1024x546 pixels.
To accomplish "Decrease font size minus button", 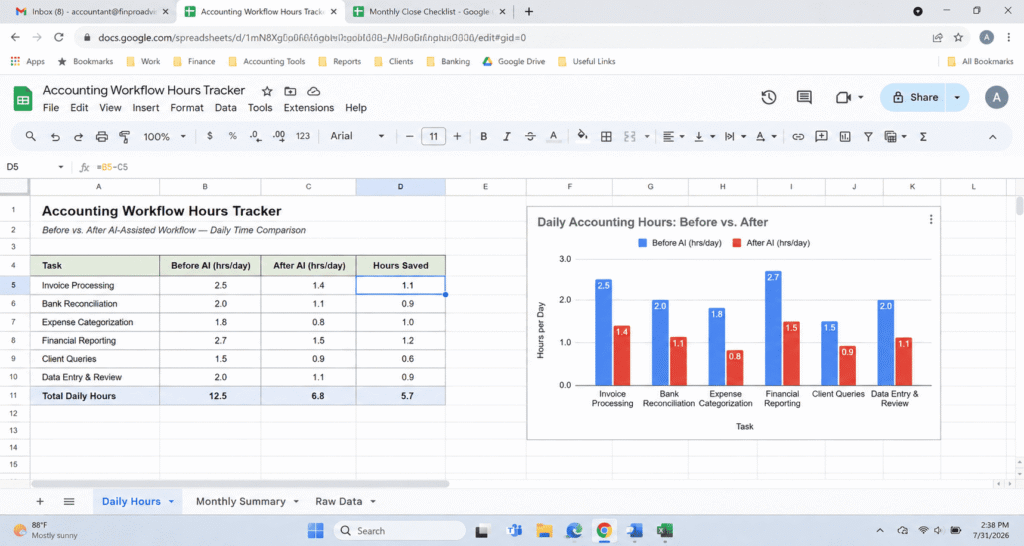I will point(409,136).
